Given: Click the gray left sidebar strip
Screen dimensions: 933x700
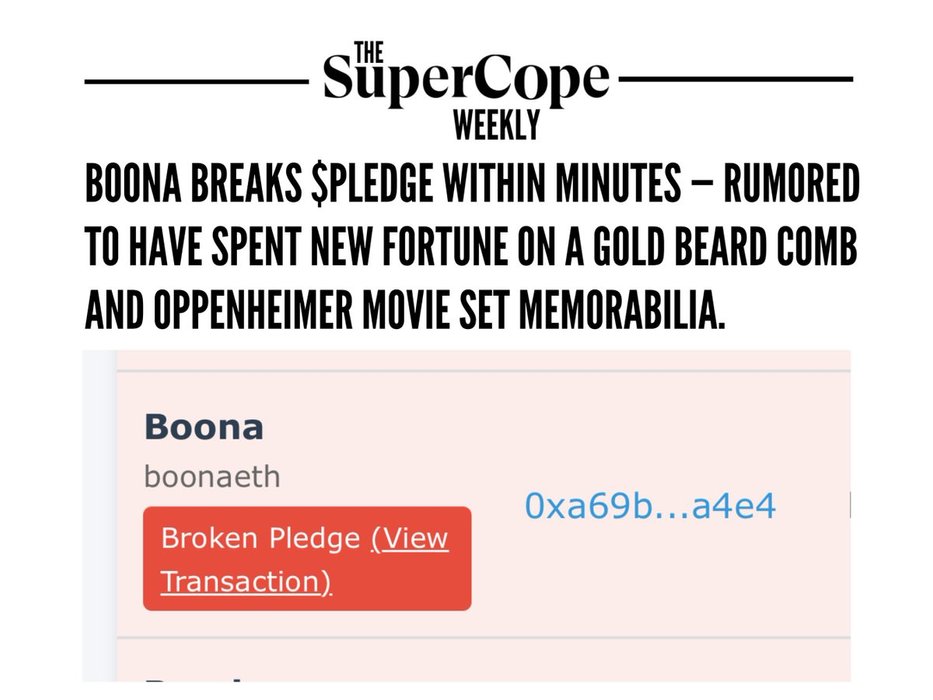Looking at the screenshot, I should 99,515.
